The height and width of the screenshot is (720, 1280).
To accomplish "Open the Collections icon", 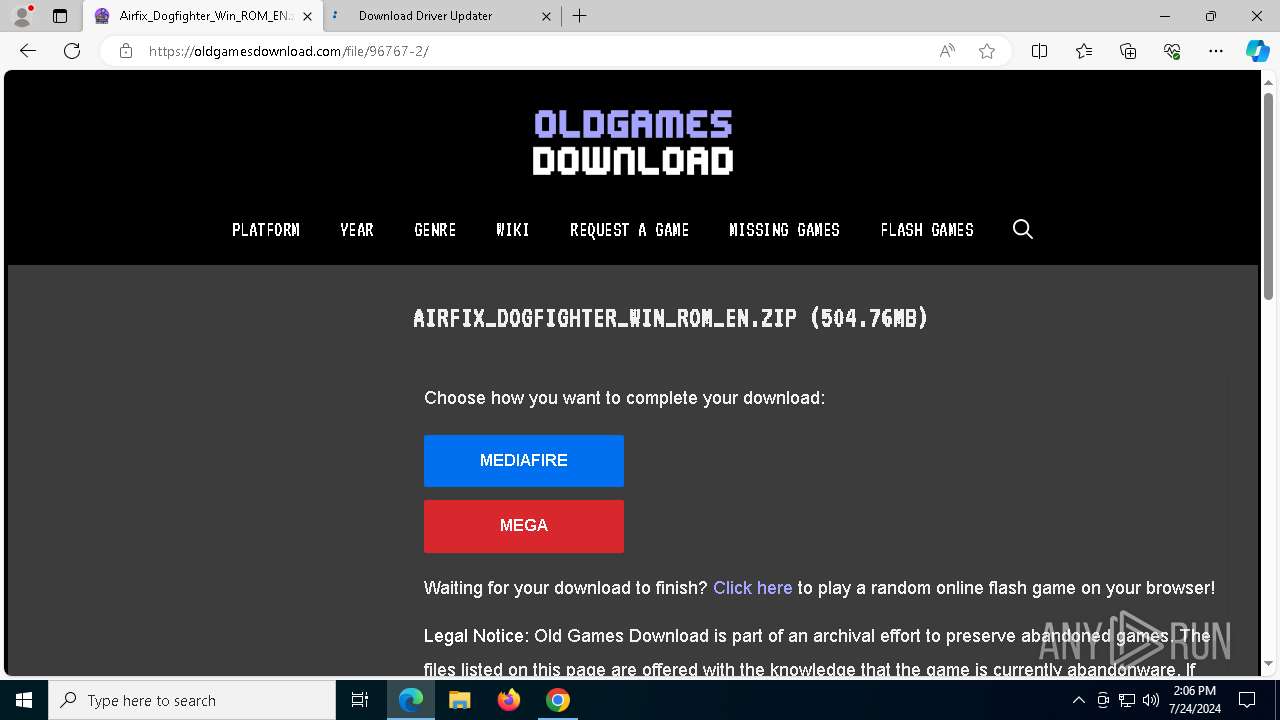I will pyautogui.click(x=1128, y=51).
